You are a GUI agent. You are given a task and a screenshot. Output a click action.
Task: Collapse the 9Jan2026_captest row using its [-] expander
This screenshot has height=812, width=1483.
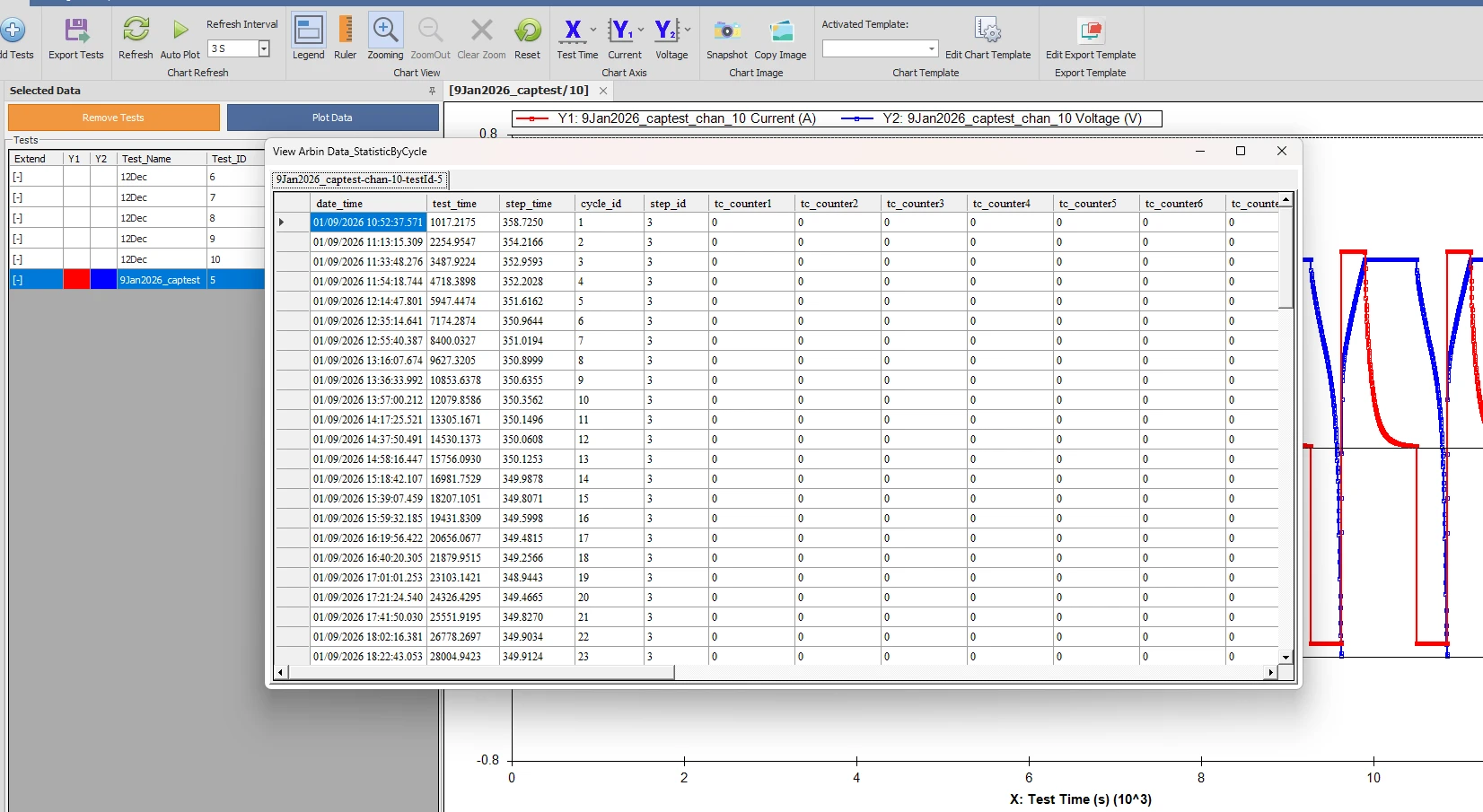[17, 280]
